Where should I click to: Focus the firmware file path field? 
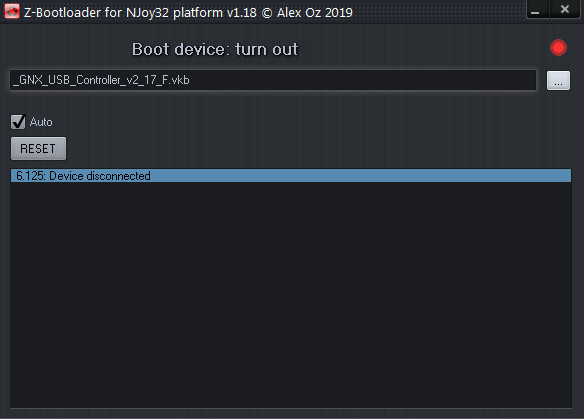273,80
